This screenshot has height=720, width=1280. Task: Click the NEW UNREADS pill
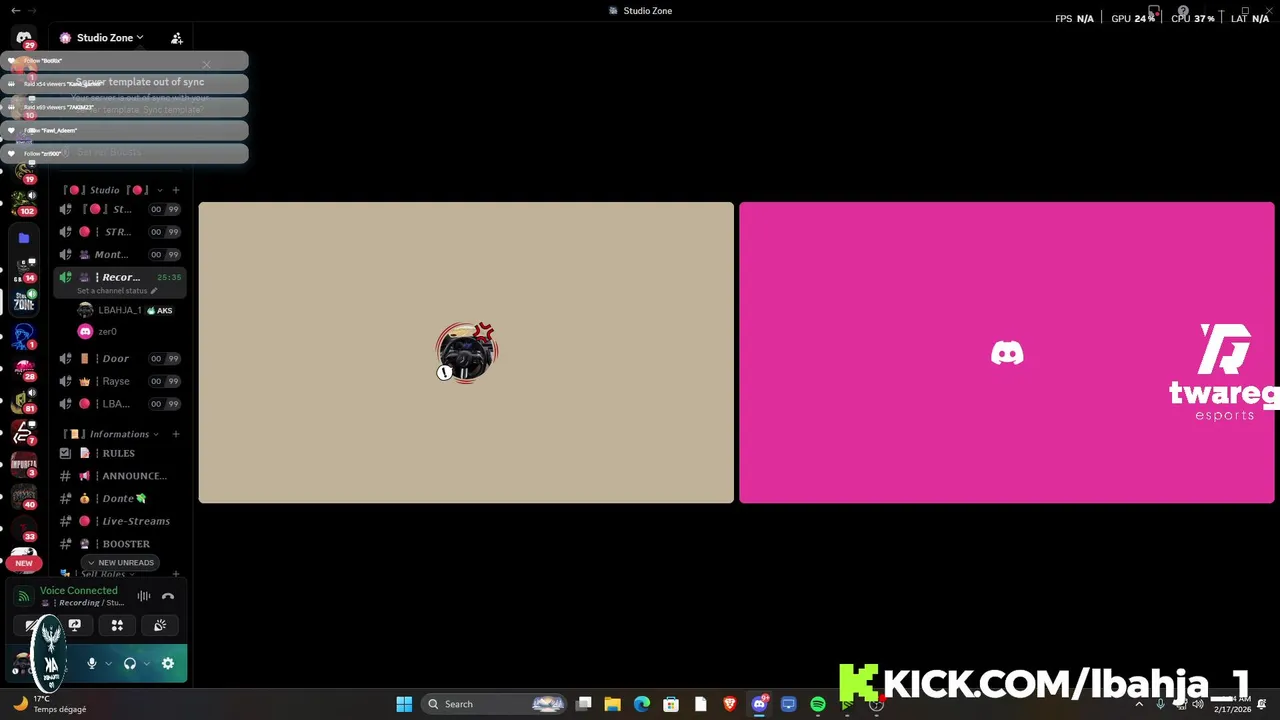[120, 563]
